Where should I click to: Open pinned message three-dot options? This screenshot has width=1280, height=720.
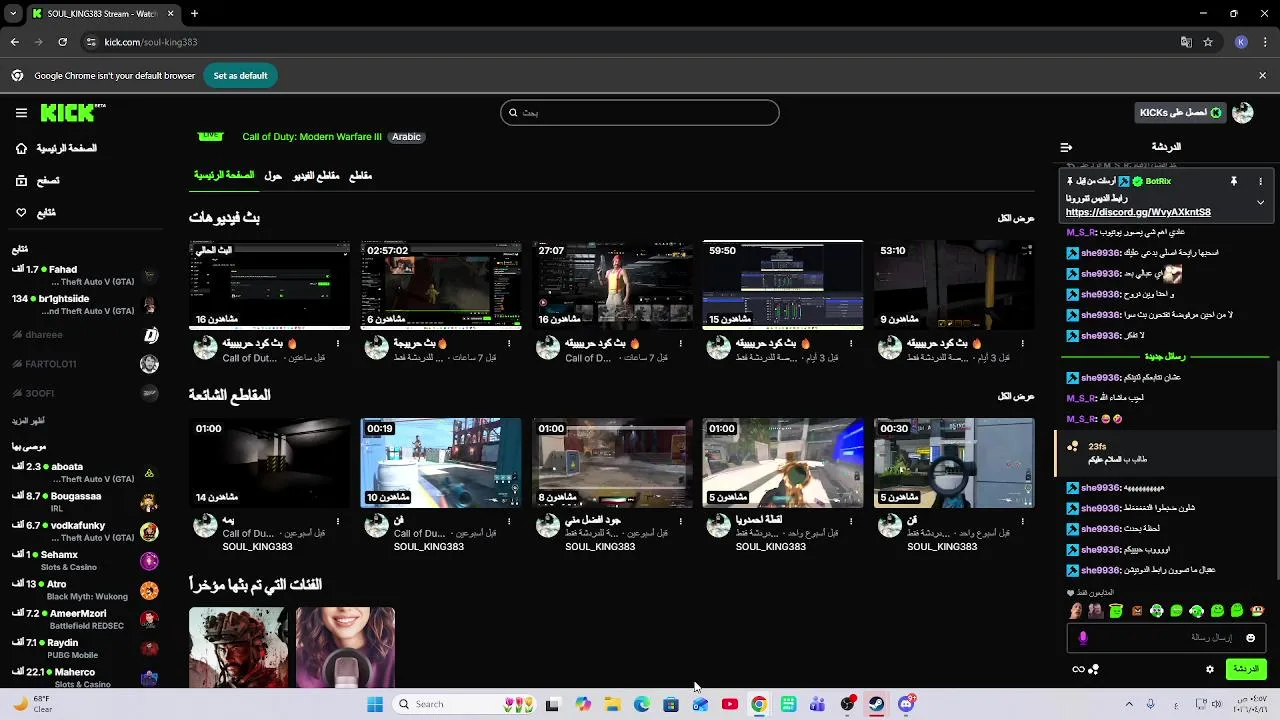tap(1260, 181)
